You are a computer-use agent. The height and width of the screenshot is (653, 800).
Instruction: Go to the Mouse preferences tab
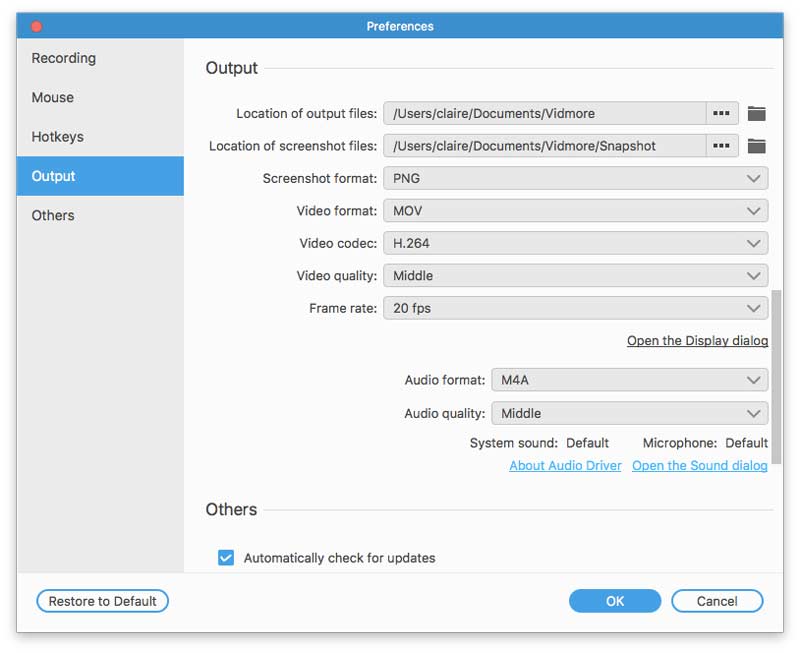[53, 97]
